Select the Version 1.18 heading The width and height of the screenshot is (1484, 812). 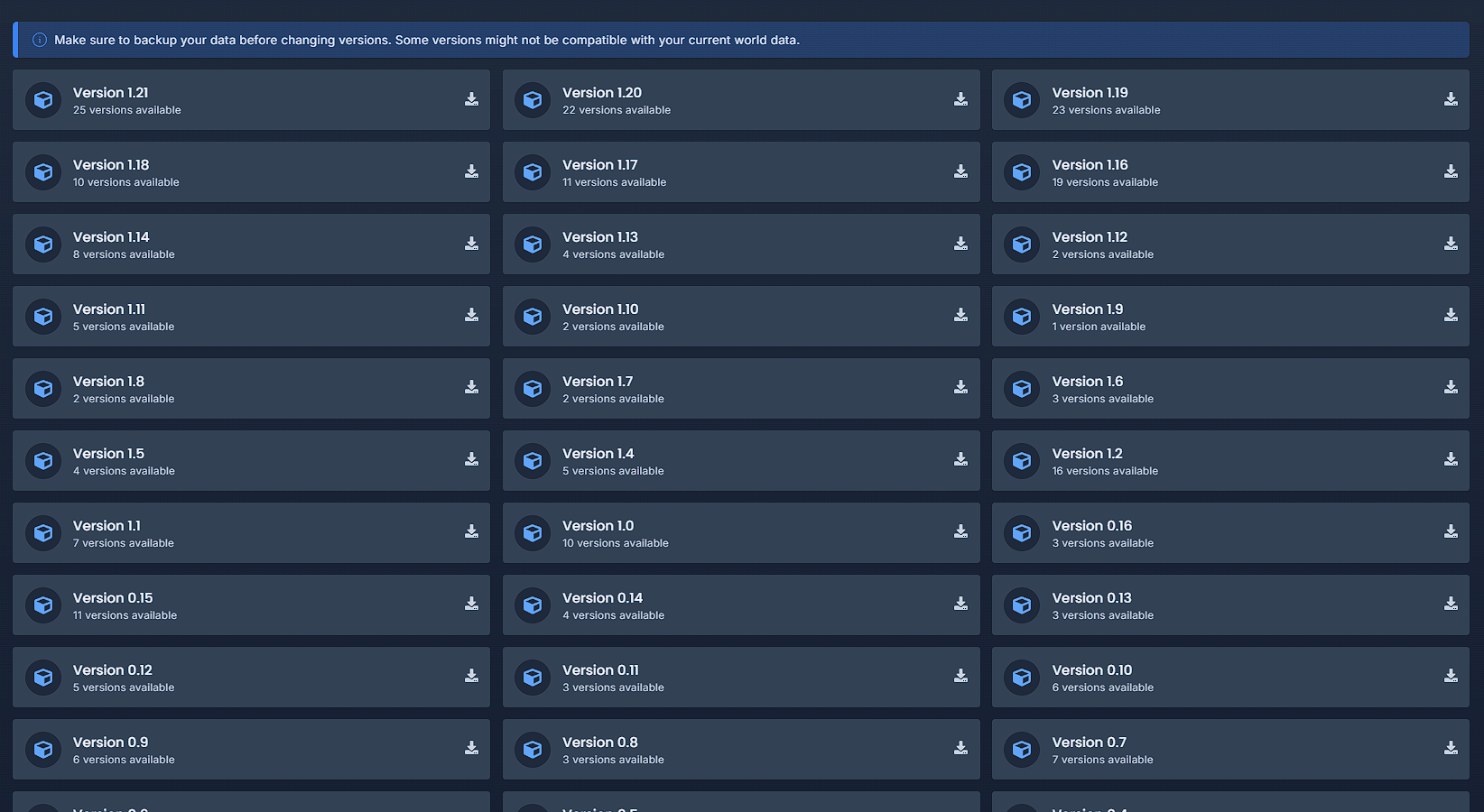point(111,165)
